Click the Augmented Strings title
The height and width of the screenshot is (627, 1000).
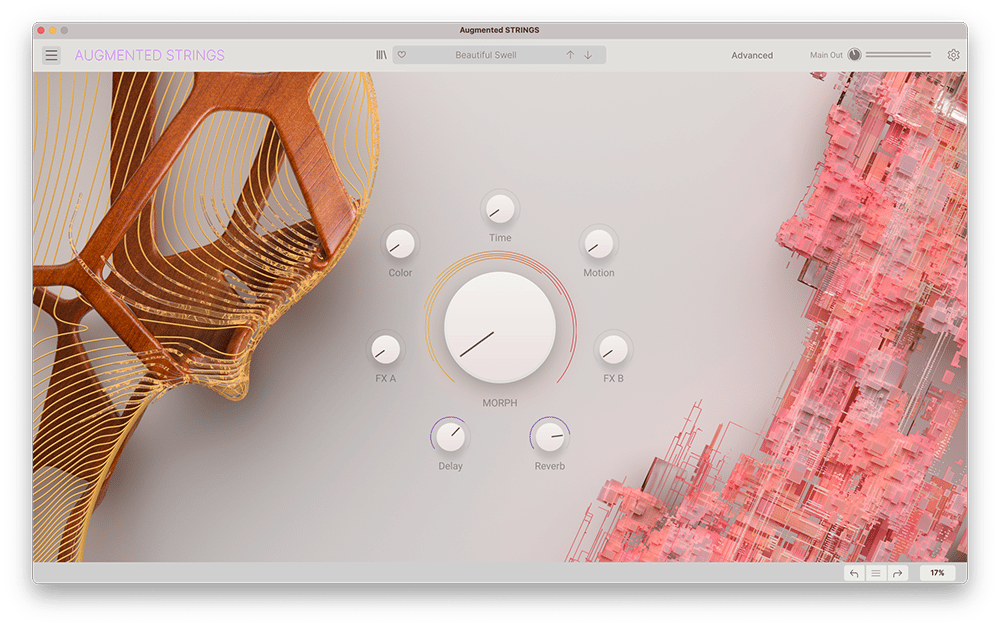150,55
